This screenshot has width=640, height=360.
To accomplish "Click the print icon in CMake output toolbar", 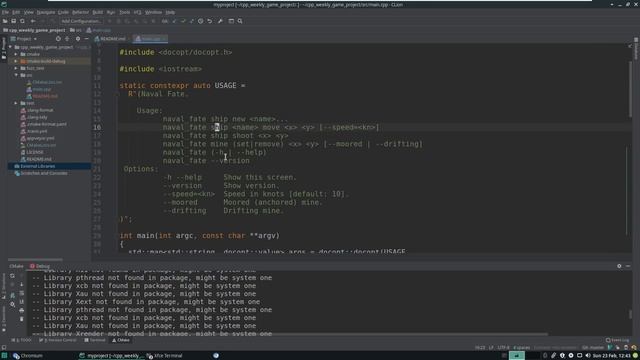I will (x=22, y=311).
